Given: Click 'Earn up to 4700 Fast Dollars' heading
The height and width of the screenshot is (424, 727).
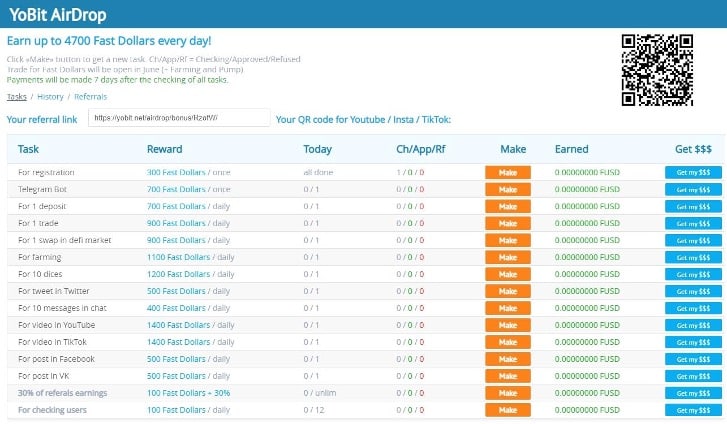Looking at the screenshot, I should [109, 41].
